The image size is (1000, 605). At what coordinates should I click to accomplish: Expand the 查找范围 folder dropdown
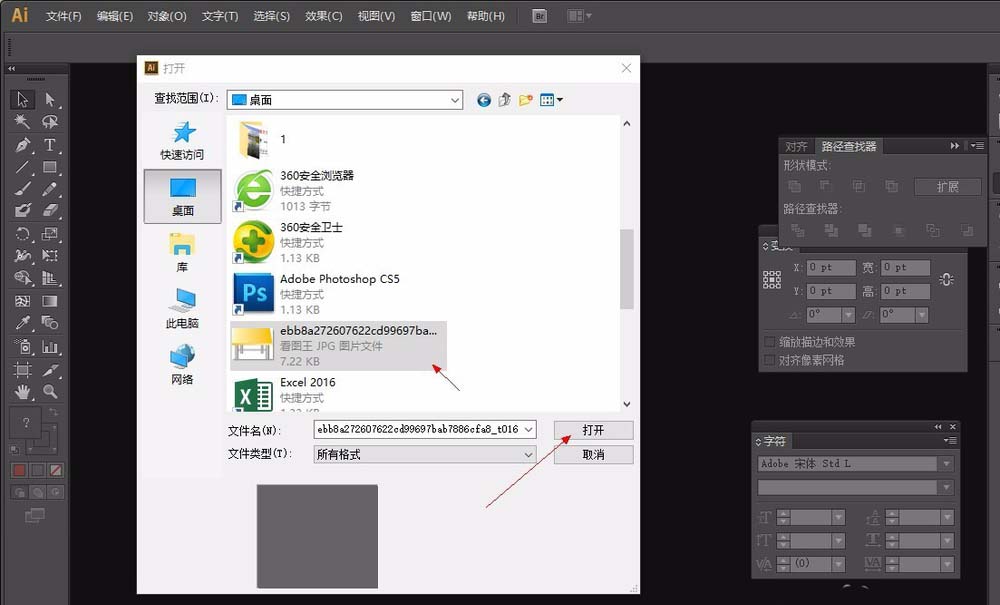(x=455, y=100)
